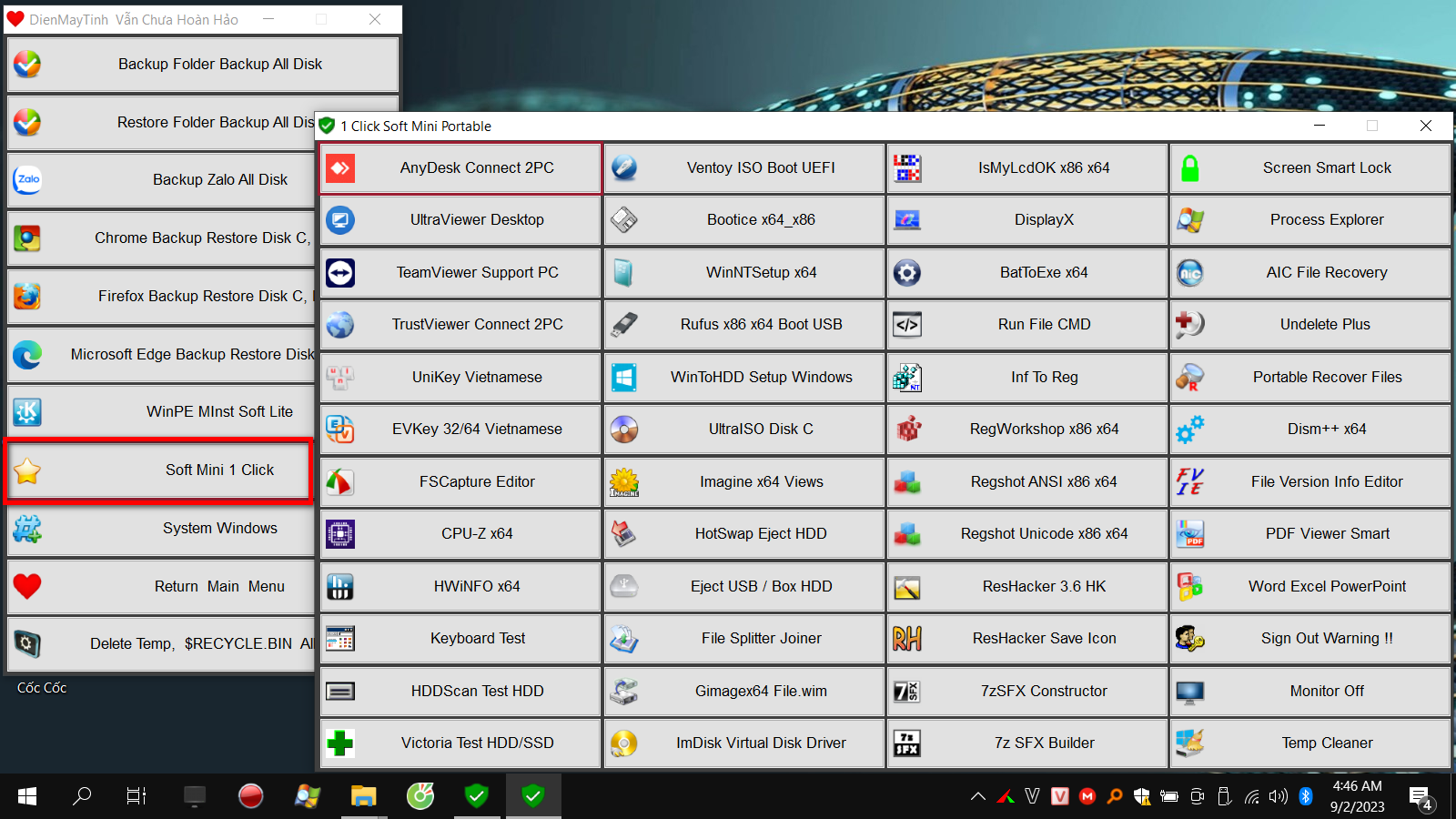
Task: Click Sign Out Warning button
Action: pyautogui.click(x=1310, y=639)
